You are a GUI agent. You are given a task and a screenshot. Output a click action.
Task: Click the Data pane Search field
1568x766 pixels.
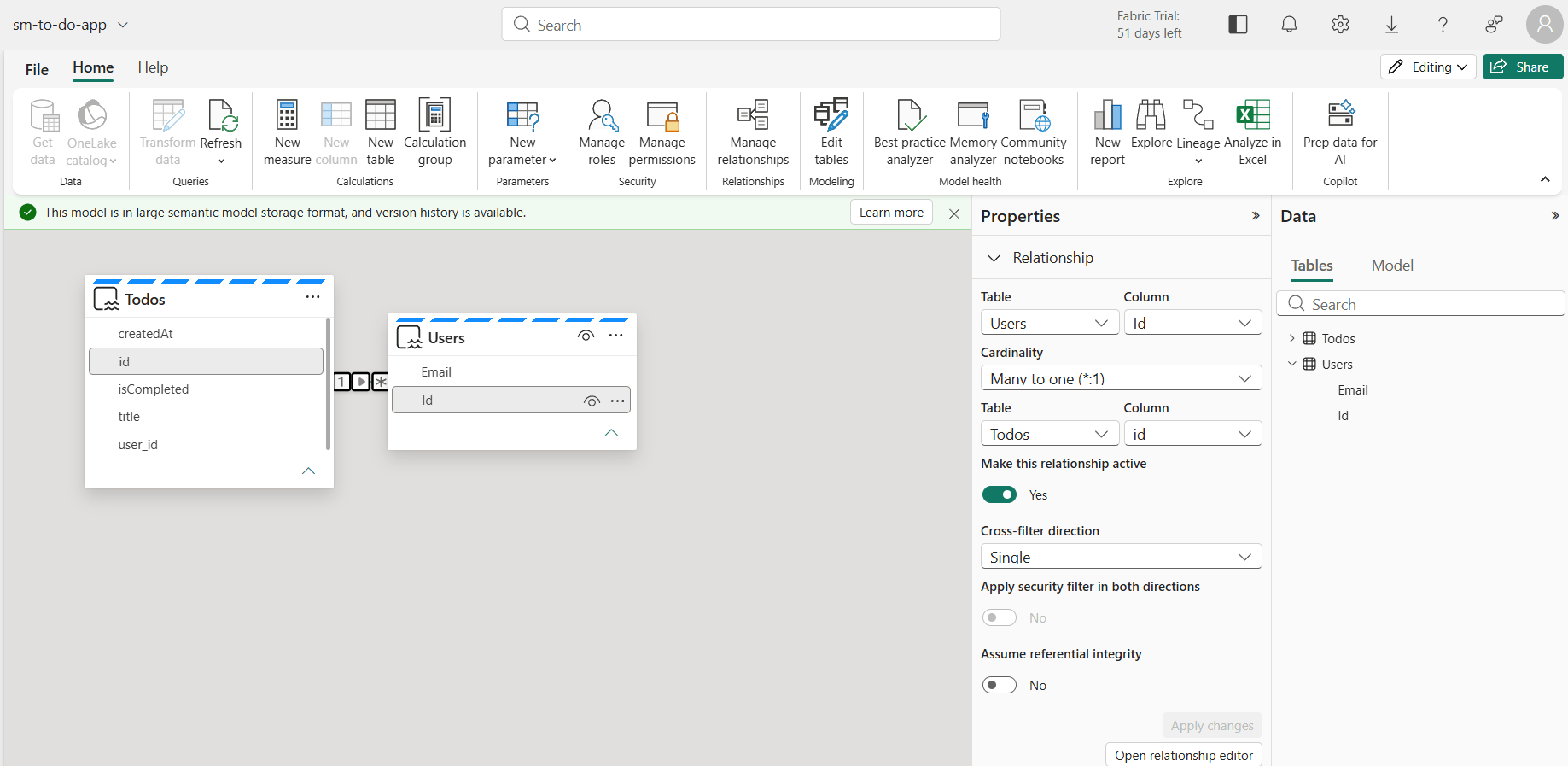pos(1420,304)
